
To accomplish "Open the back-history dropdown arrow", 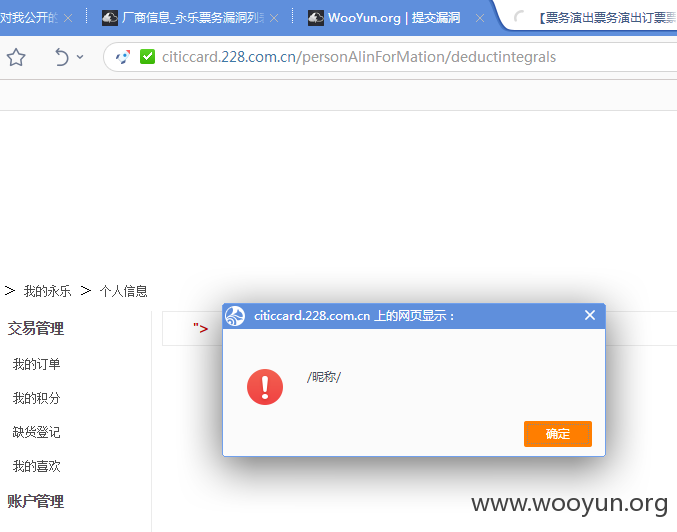I will (x=80, y=57).
